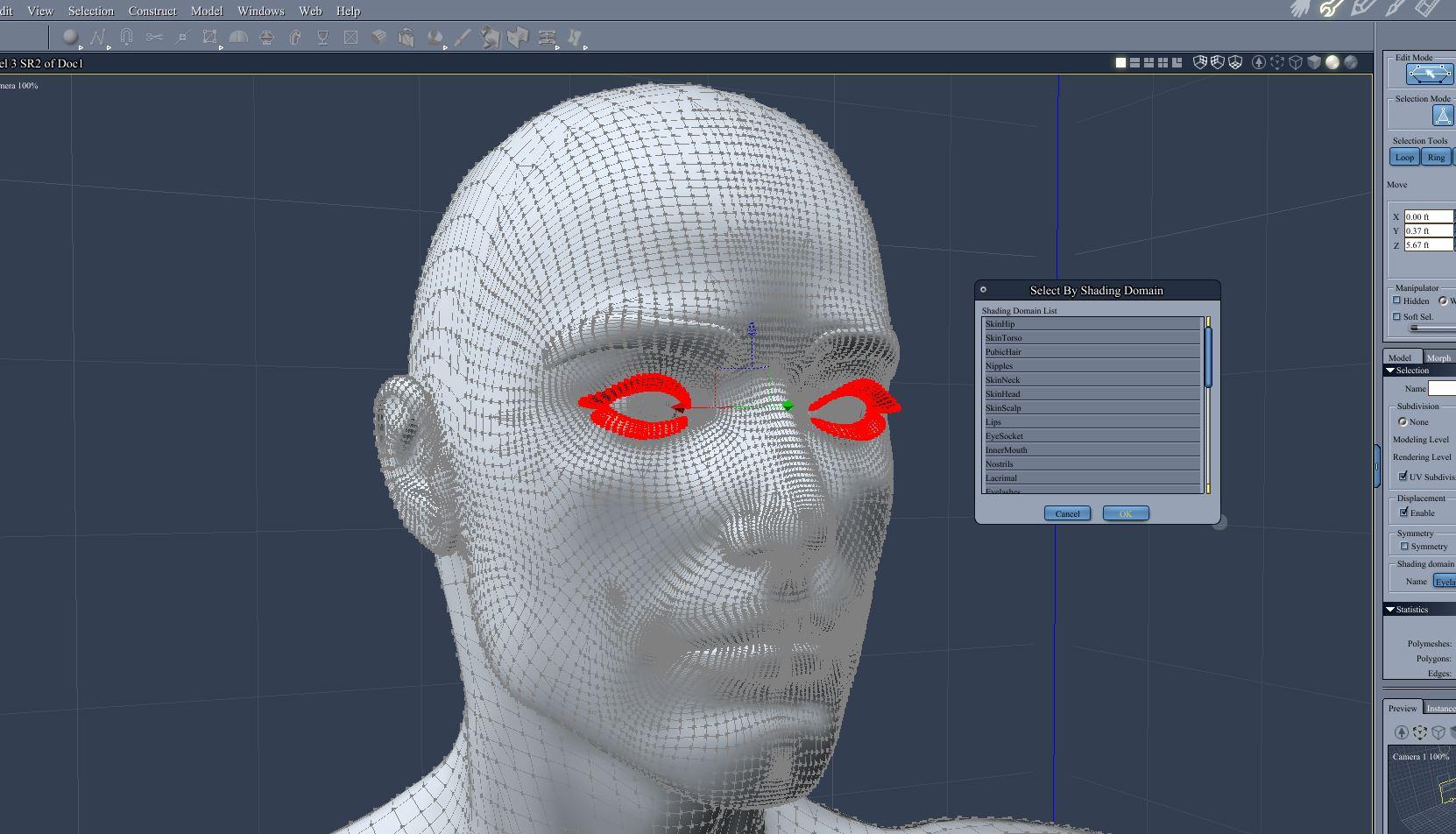This screenshot has height=834, width=1456.
Task: Open the polyline tool flyout arrow
Action: click(x=109, y=47)
